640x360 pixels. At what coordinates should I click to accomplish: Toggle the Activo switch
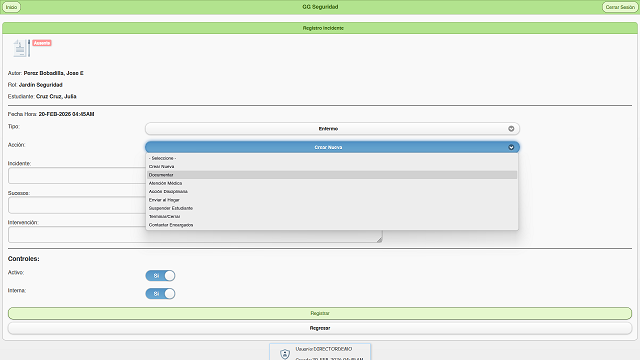pos(160,276)
